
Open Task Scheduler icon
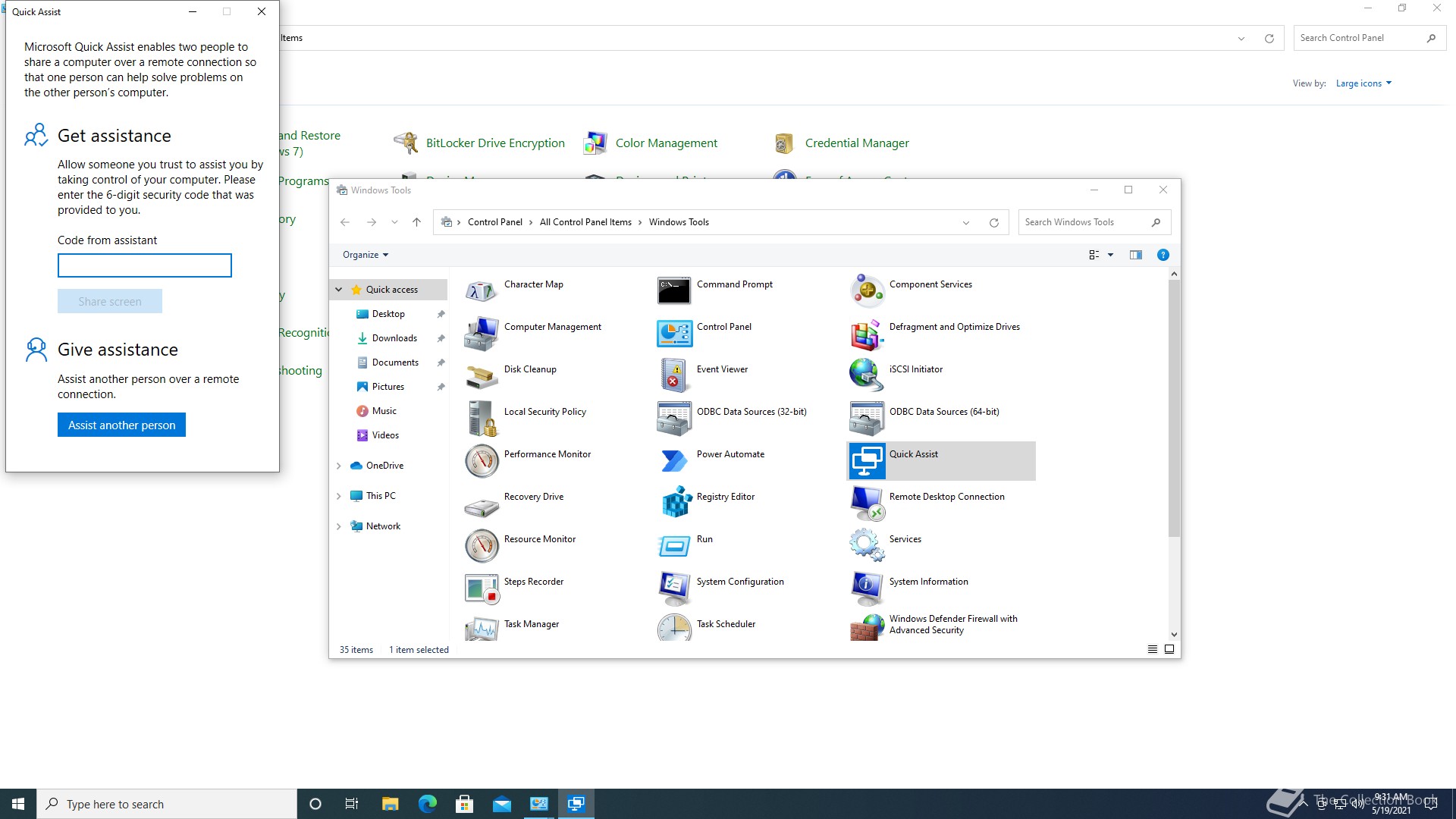click(x=674, y=627)
